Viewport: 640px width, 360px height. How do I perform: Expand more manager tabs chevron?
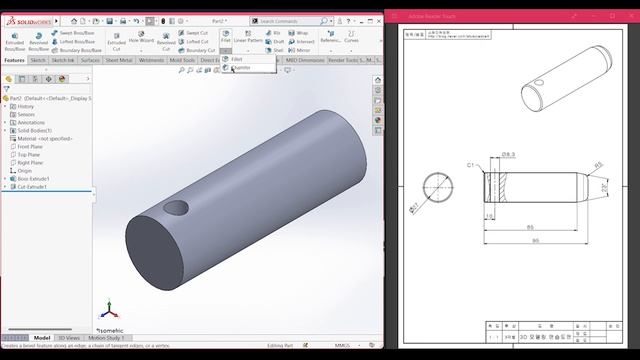pyautogui.click(x=88, y=79)
